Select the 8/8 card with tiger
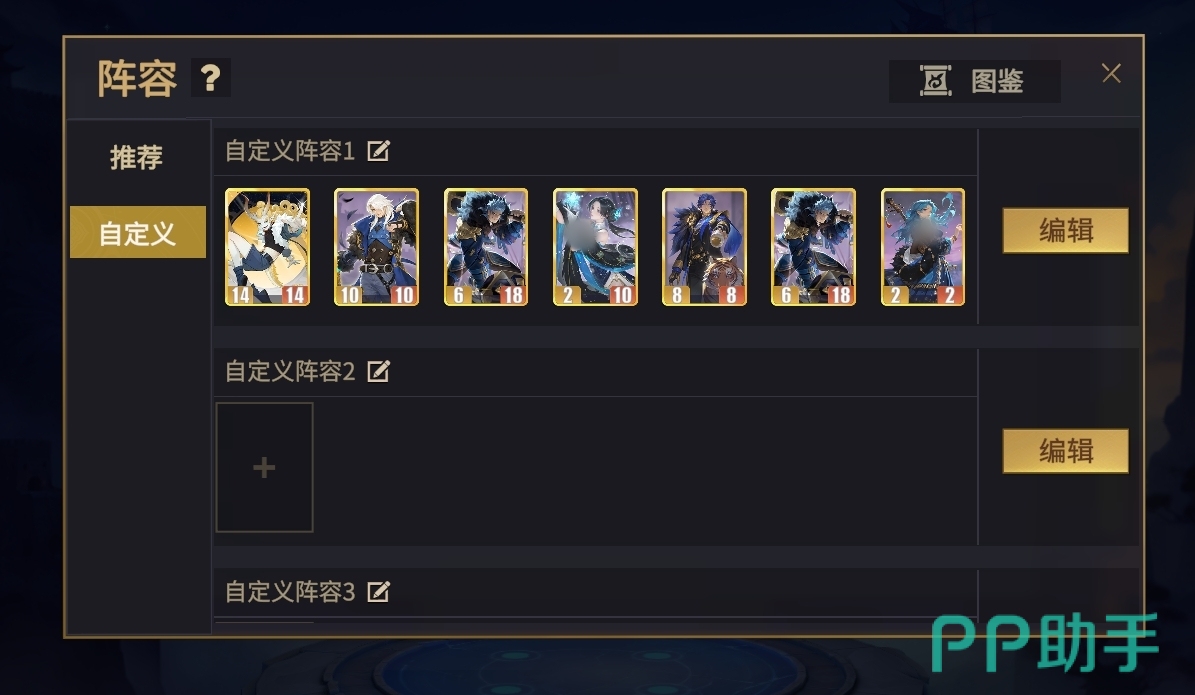This screenshot has width=1195, height=695. click(x=704, y=247)
